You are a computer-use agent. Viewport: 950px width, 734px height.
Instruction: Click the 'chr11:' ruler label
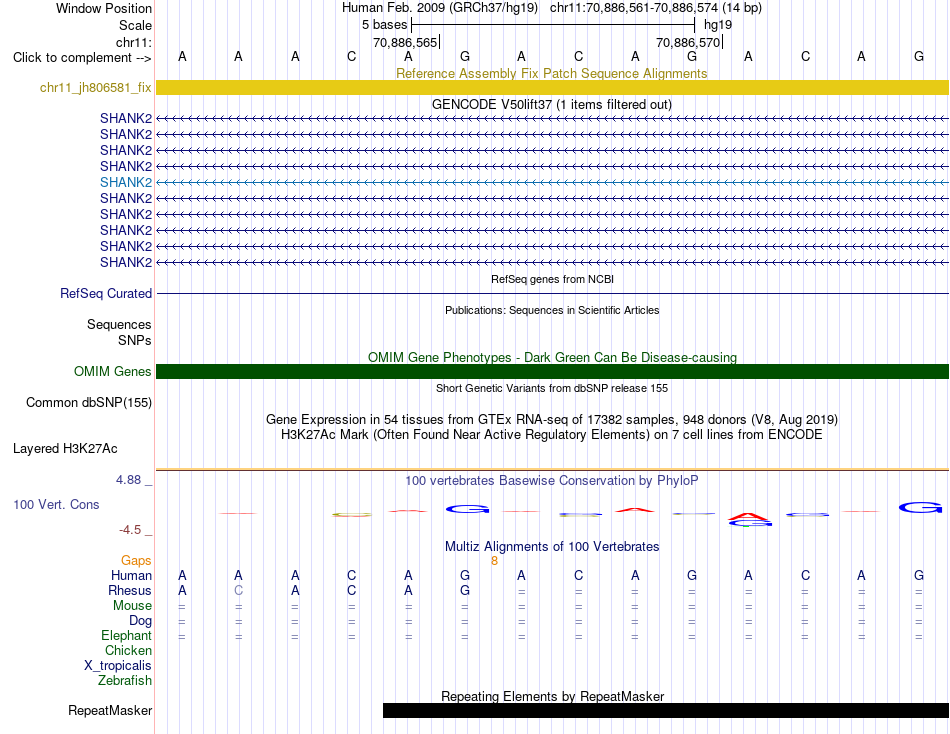point(133,42)
